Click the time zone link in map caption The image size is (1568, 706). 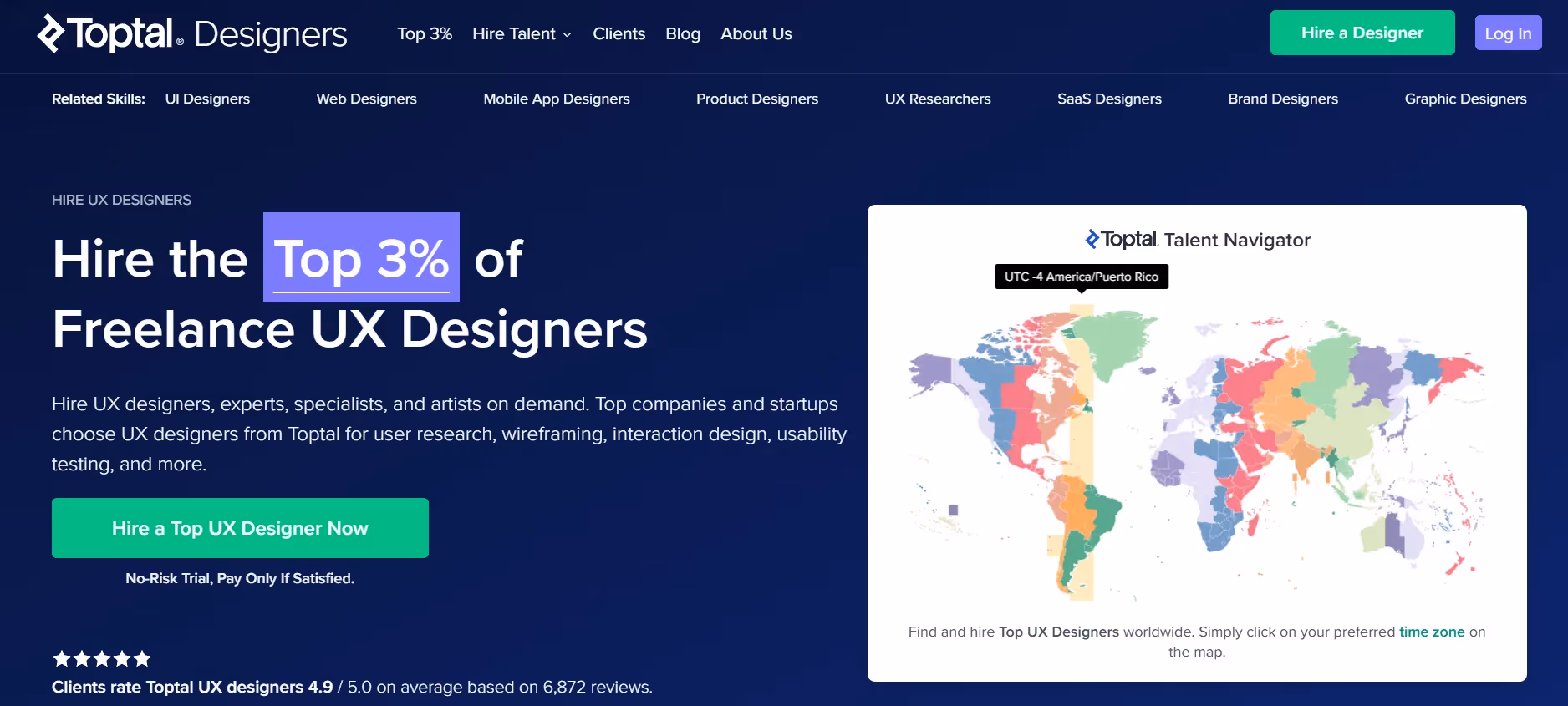pyautogui.click(x=1432, y=632)
